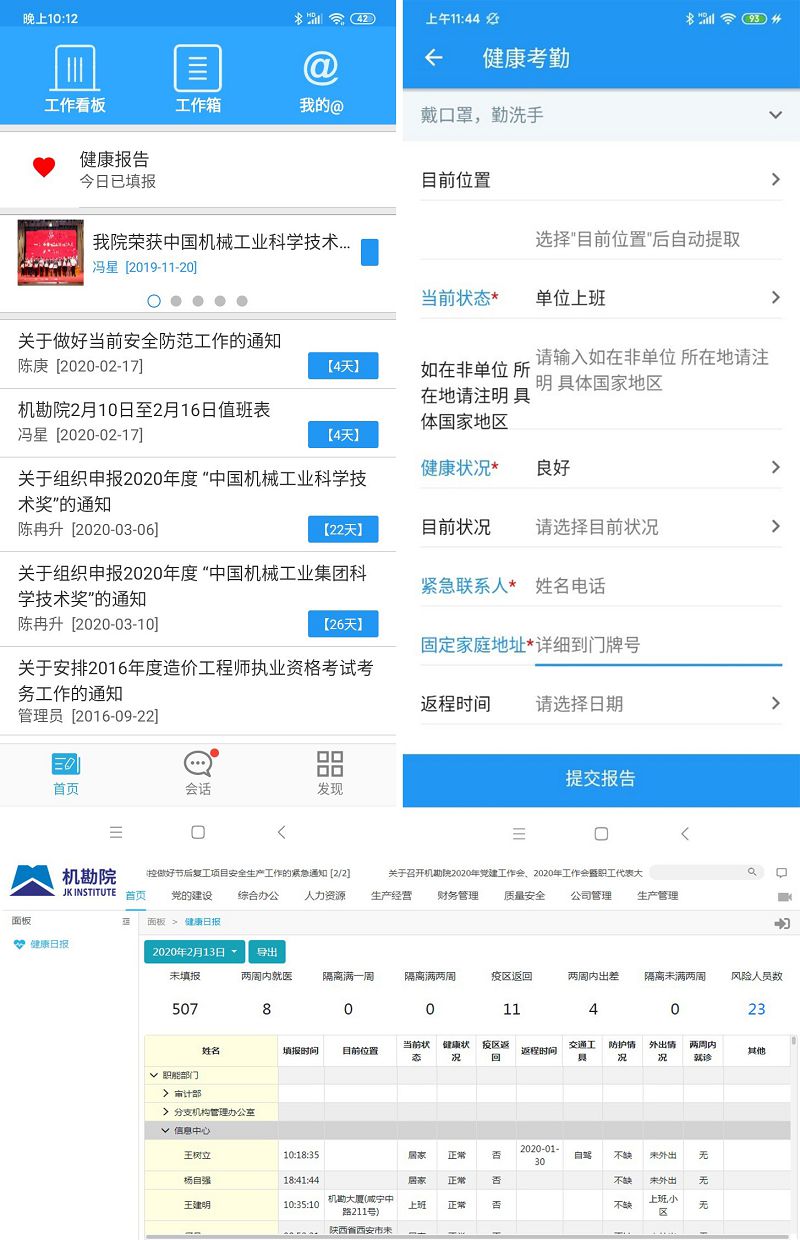800x1240 pixels.
Task: Click the 紧急联系人 name and phone field
Action: (x=655, y=586)
